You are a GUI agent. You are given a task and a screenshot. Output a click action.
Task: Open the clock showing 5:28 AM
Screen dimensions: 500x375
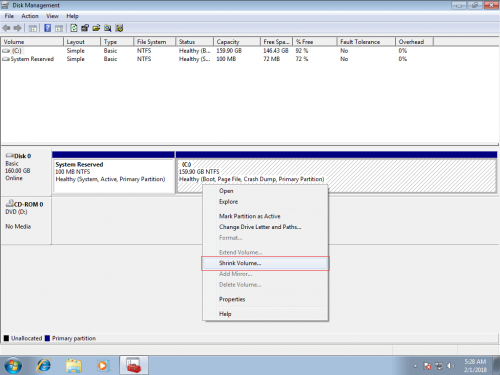click(x=475, y=366)
